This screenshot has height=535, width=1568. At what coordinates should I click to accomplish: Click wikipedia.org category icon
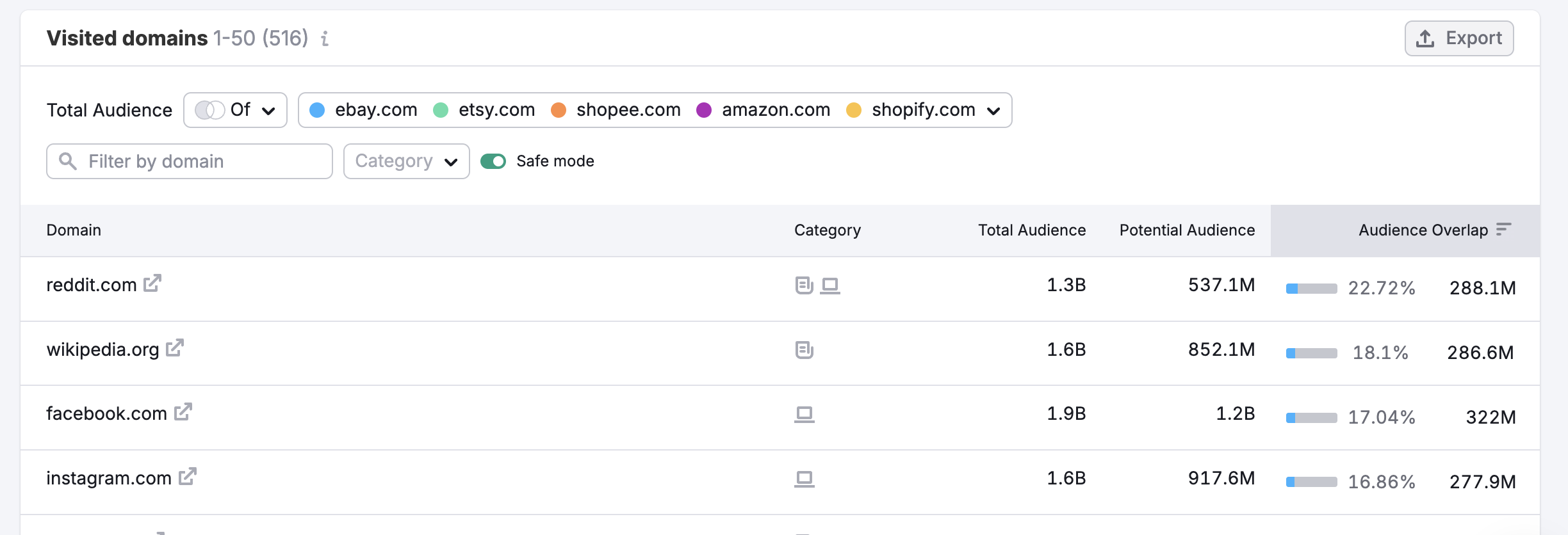804,350
